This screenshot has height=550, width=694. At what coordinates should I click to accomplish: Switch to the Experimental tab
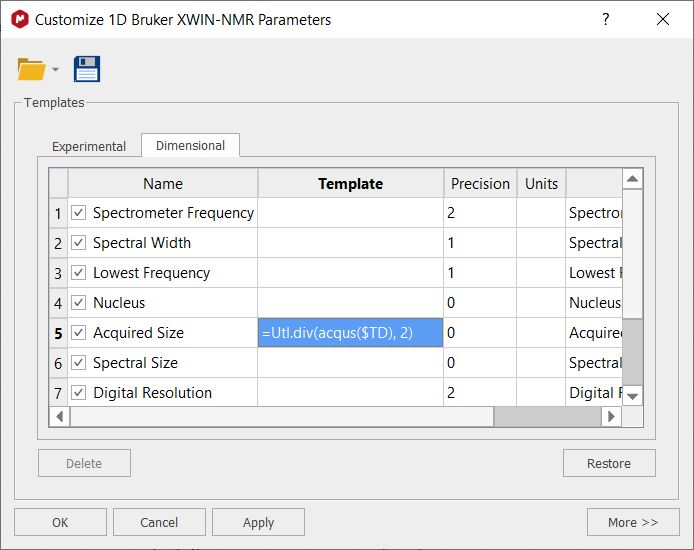coord(89,146)
